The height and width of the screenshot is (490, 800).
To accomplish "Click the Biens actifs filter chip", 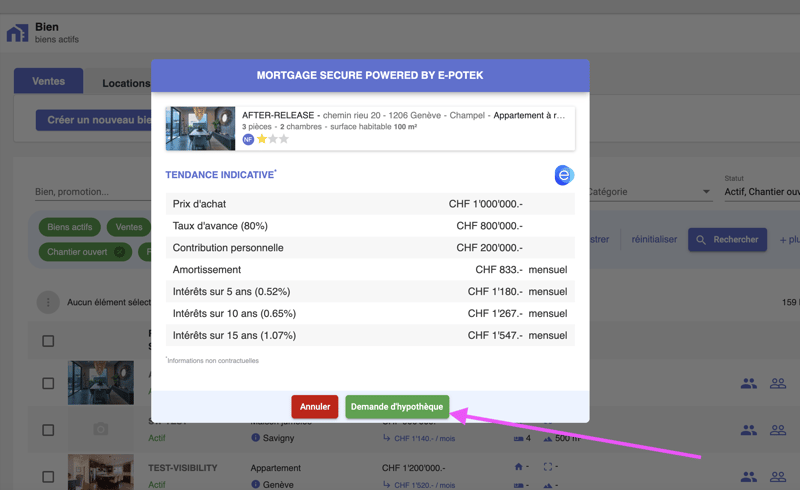I will pyautogui.click(x=70, y=227).
